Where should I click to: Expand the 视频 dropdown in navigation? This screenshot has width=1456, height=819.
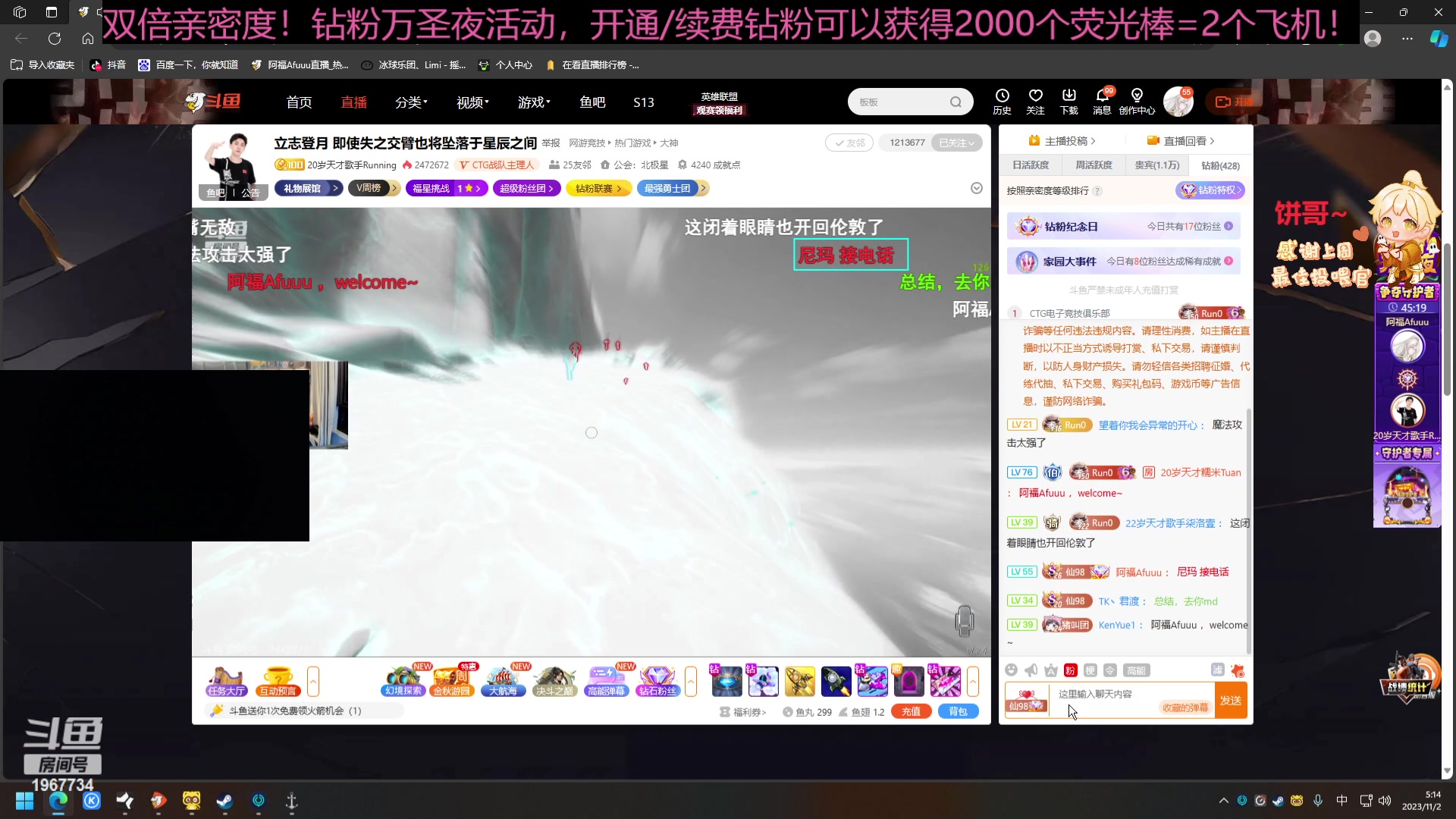[472, 102]
